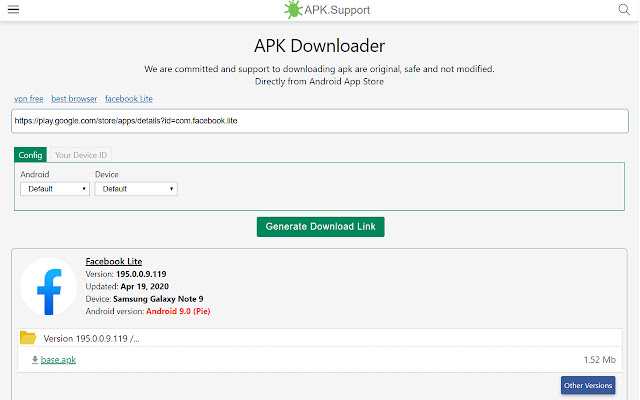This screenshot has width=640, height=400.
Task: Click the Facebook Lite title link
Action: click(114, 261)
